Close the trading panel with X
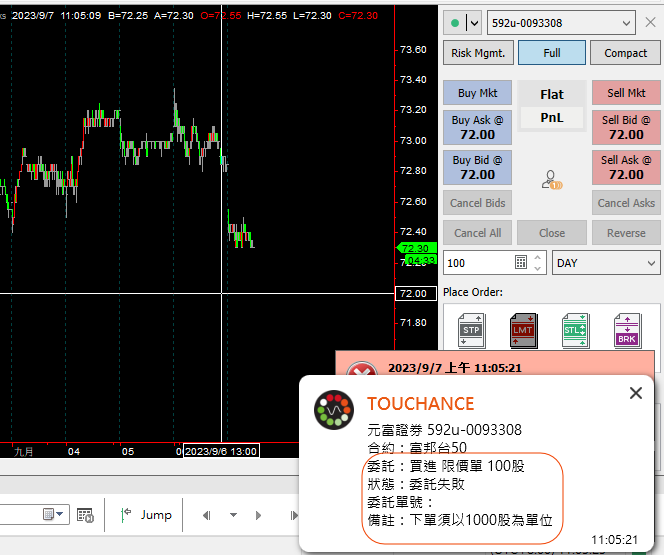664x555 pixels. tap(650, 22)
